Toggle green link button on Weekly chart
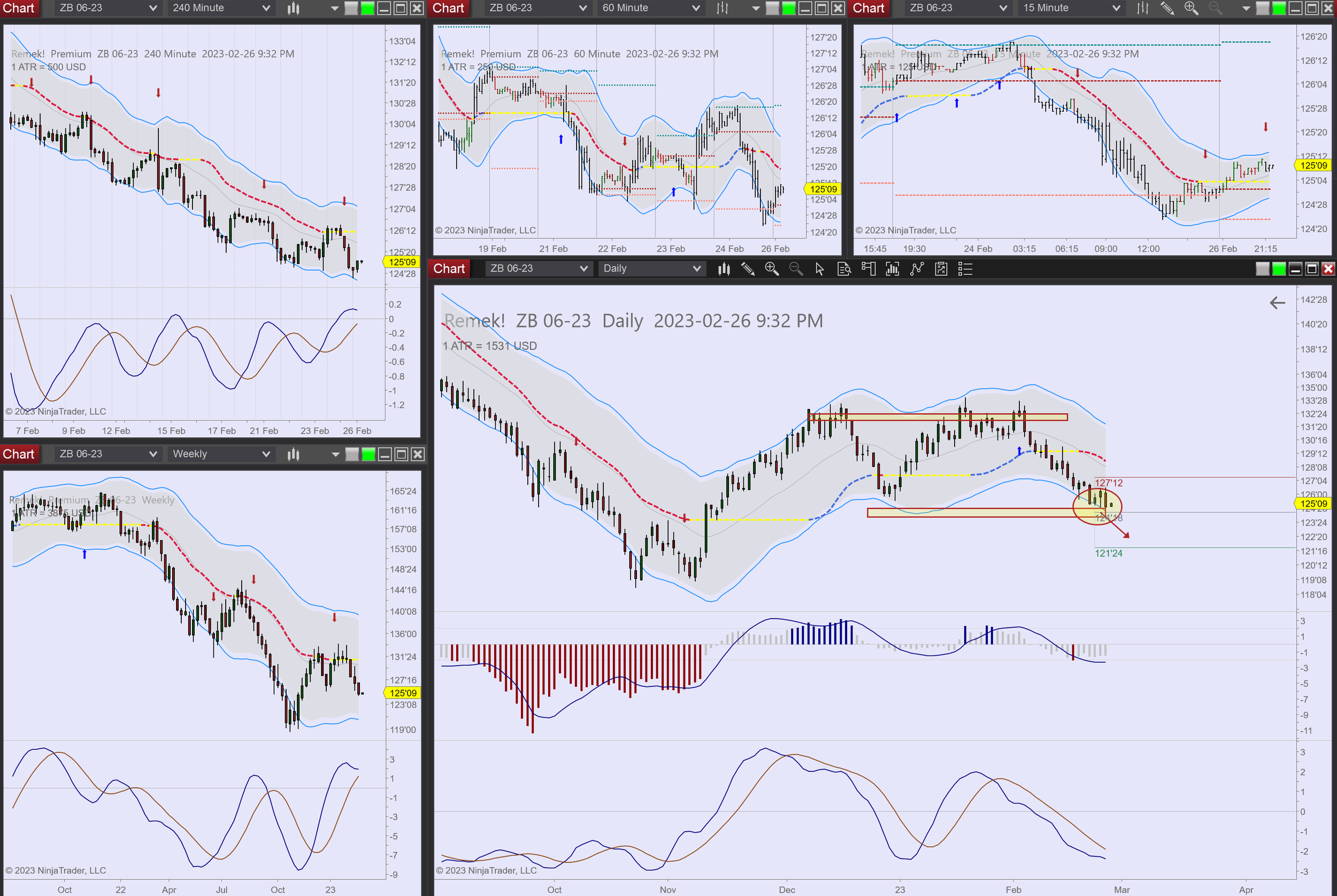The image size is (1337, 896). [368, 454]
